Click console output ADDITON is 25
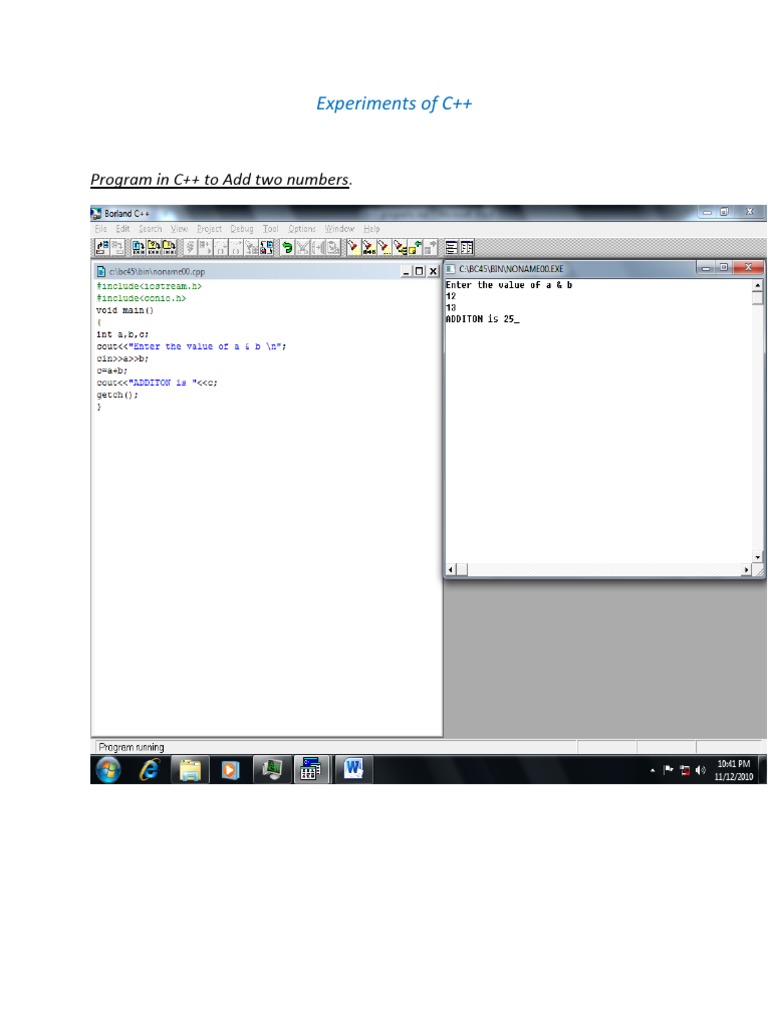This screenshot has width=768, height=1024. click(x=482, y=319)
